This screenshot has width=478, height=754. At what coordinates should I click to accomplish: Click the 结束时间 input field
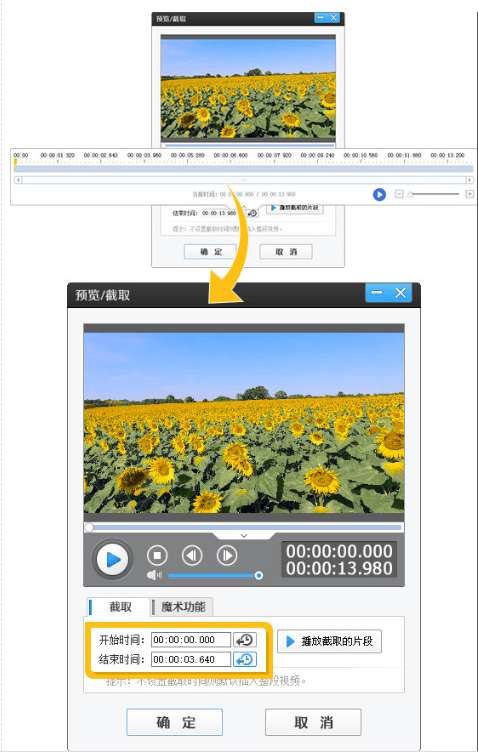pos(191,659)
